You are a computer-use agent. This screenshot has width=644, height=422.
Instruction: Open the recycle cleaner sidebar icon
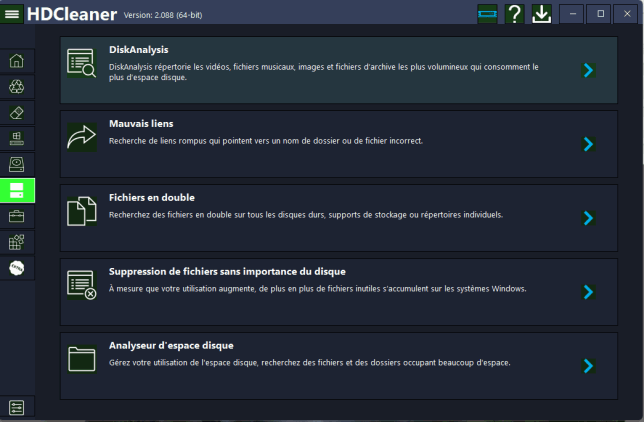click(16, 87)
